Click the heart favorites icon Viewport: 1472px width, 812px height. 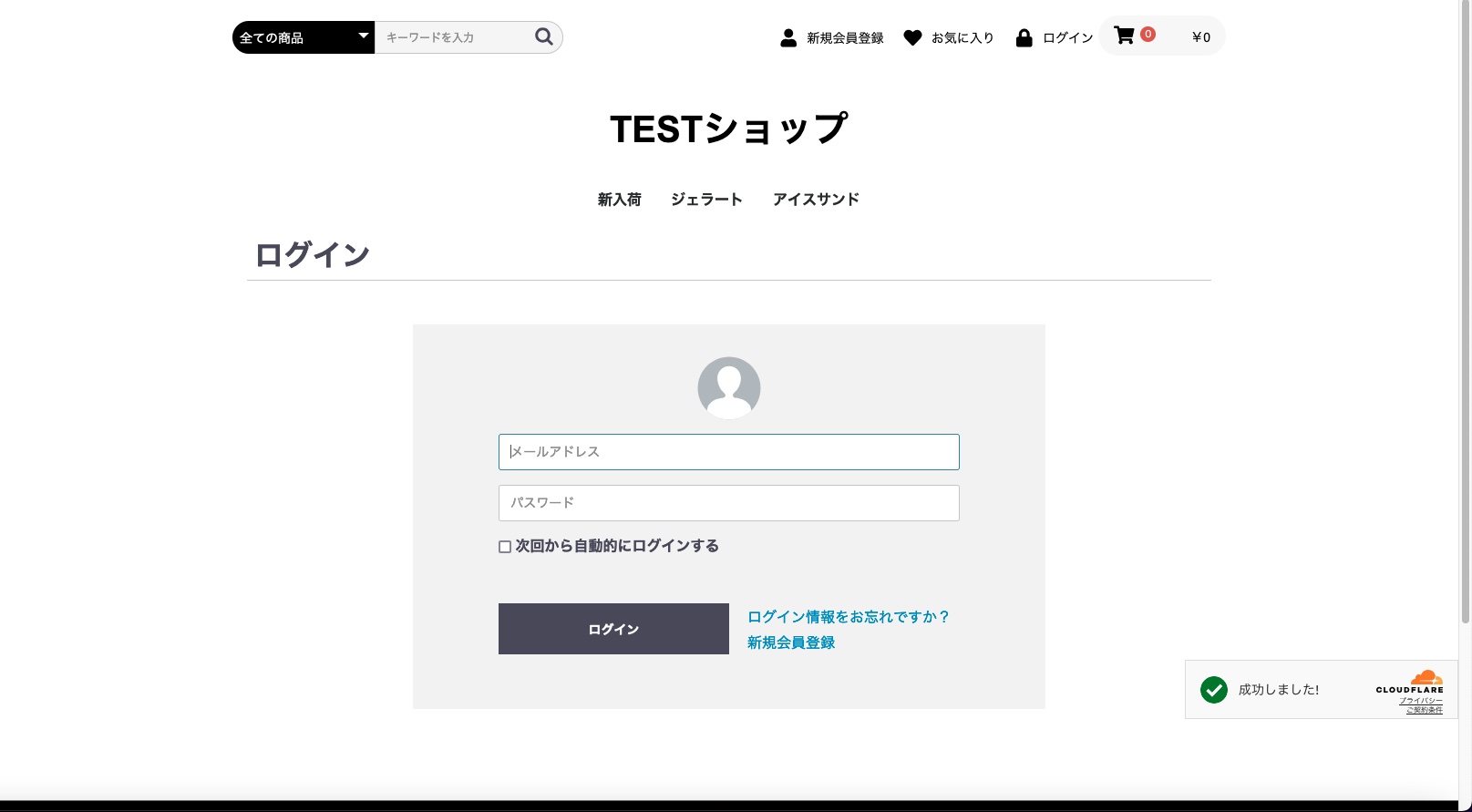coord(912,37)
